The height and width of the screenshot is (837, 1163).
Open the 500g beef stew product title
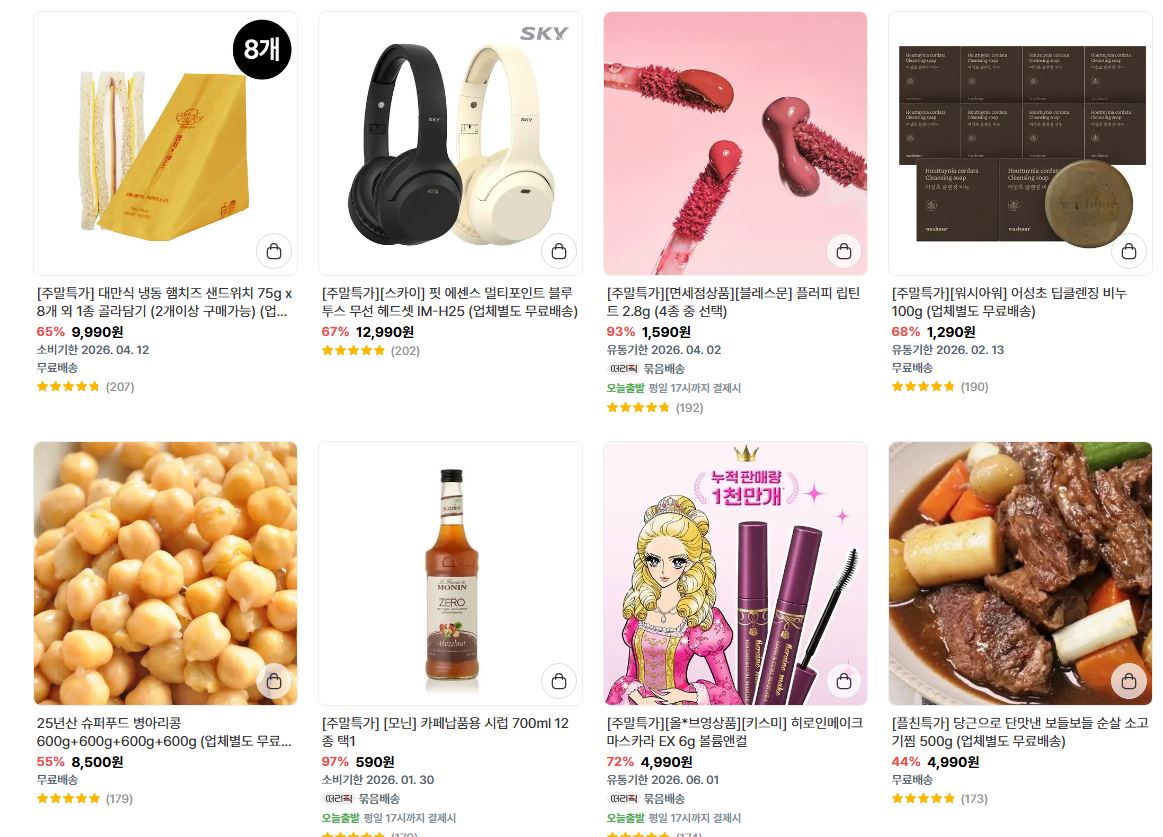pos(1020,732)
